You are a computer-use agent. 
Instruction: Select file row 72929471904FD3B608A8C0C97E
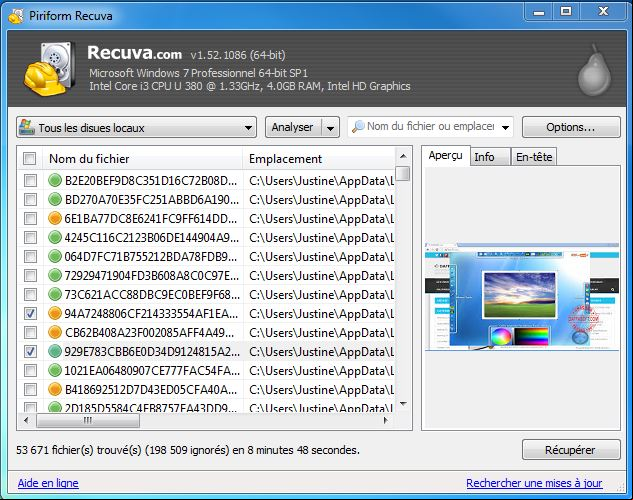(206, 275)
